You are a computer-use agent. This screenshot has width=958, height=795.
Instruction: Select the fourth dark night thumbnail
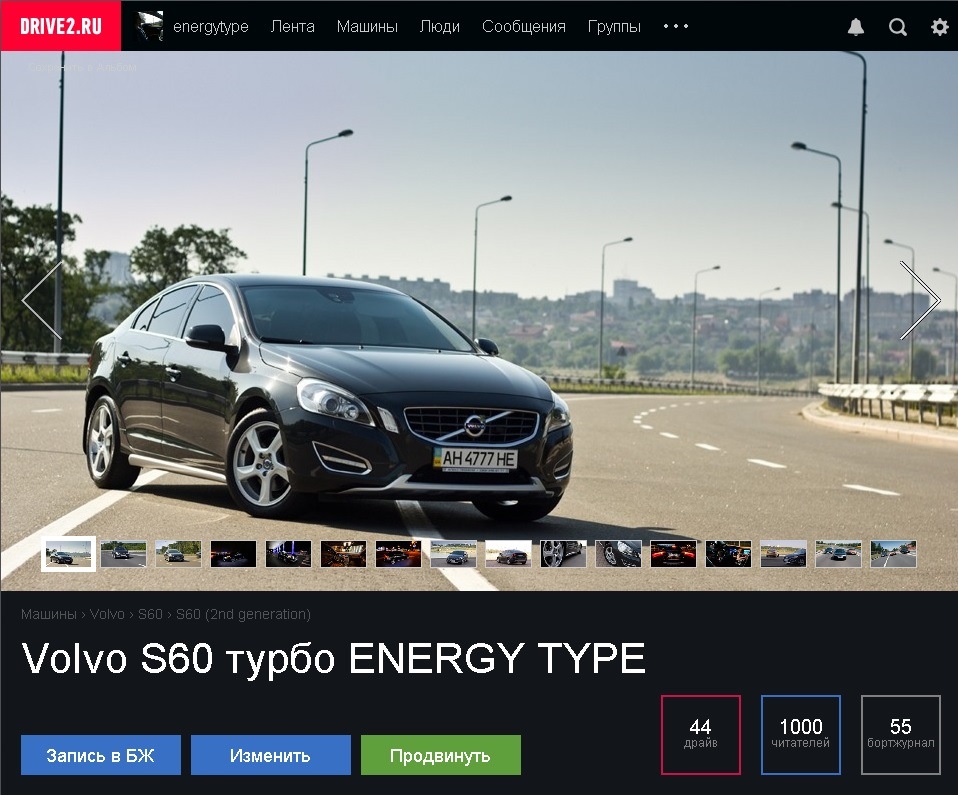(x=233, y=554)
